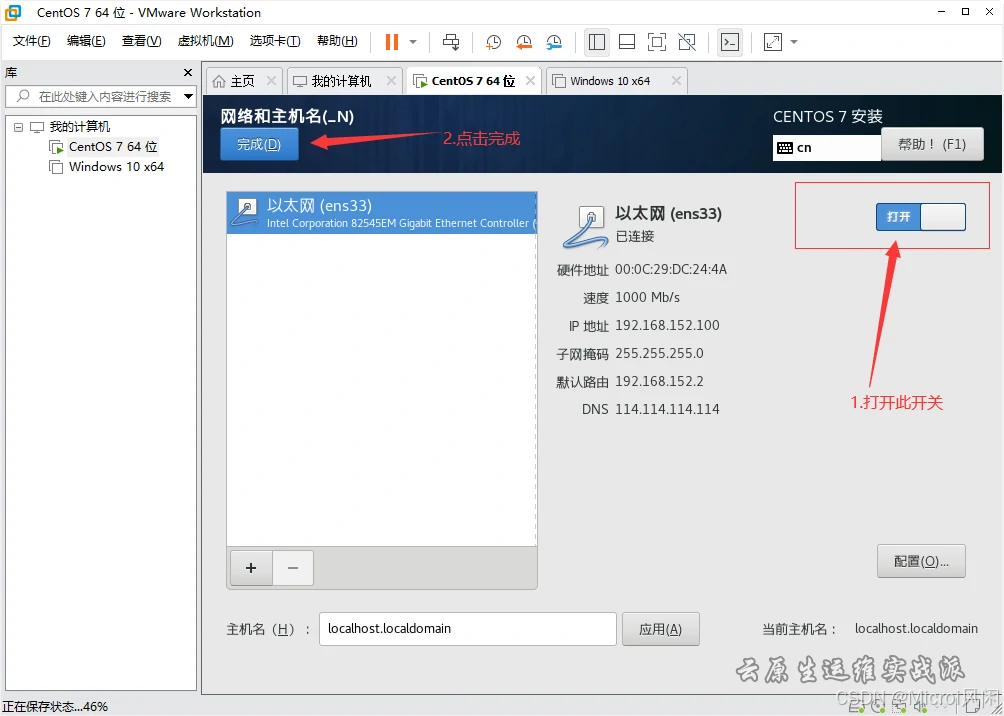Switch to Unity mode icon

(x=687, y=42)
